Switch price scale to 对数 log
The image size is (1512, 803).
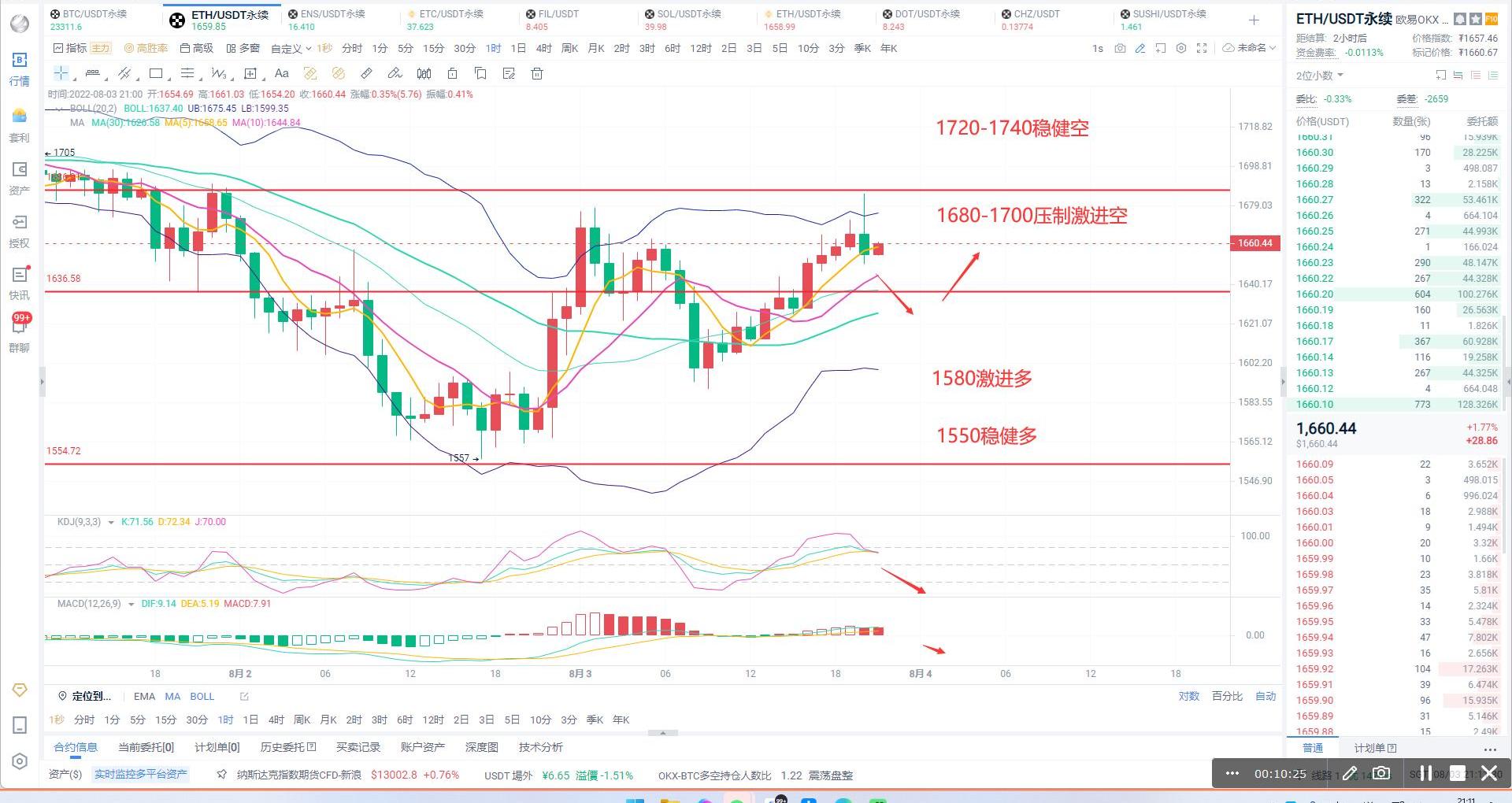(1188, 697)
